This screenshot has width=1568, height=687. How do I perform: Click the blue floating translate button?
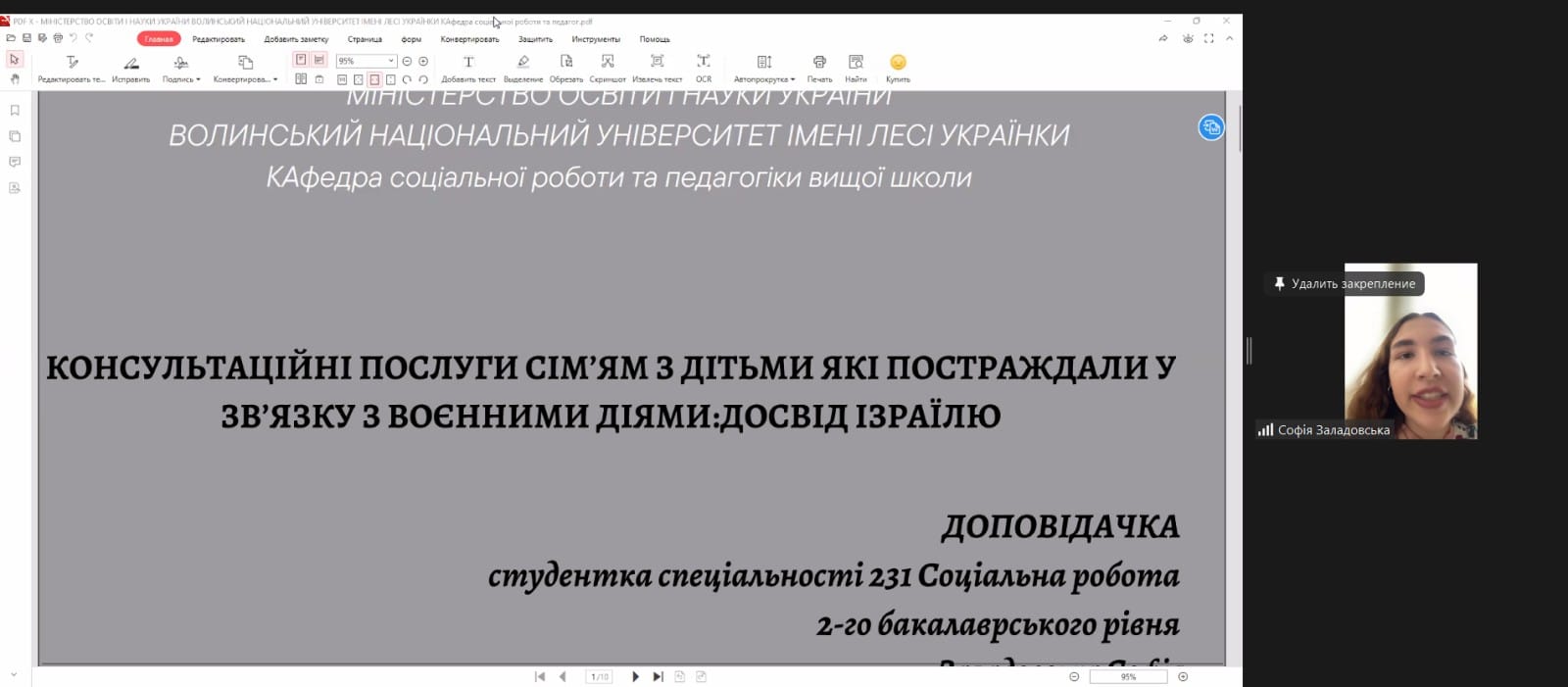(1211, 127)
